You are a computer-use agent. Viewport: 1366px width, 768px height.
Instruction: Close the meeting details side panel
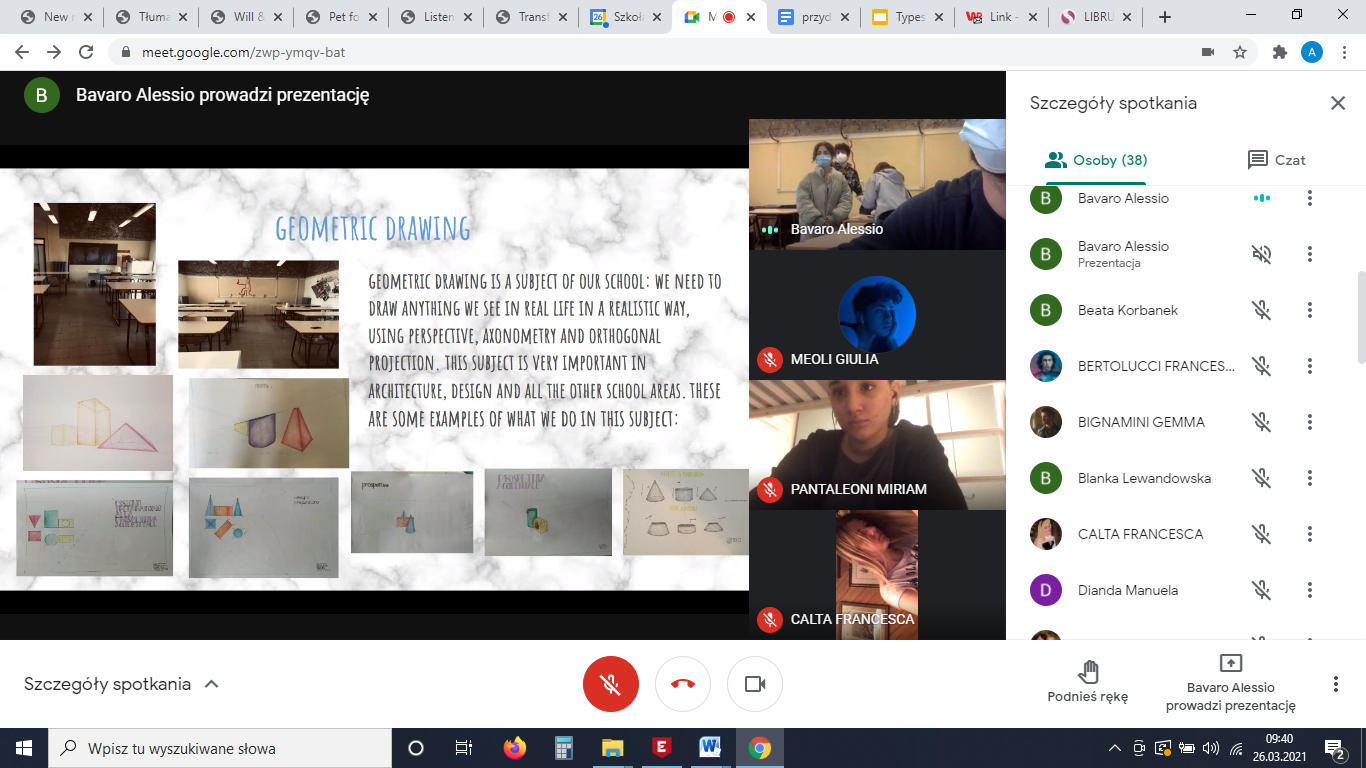[1337, 103]
